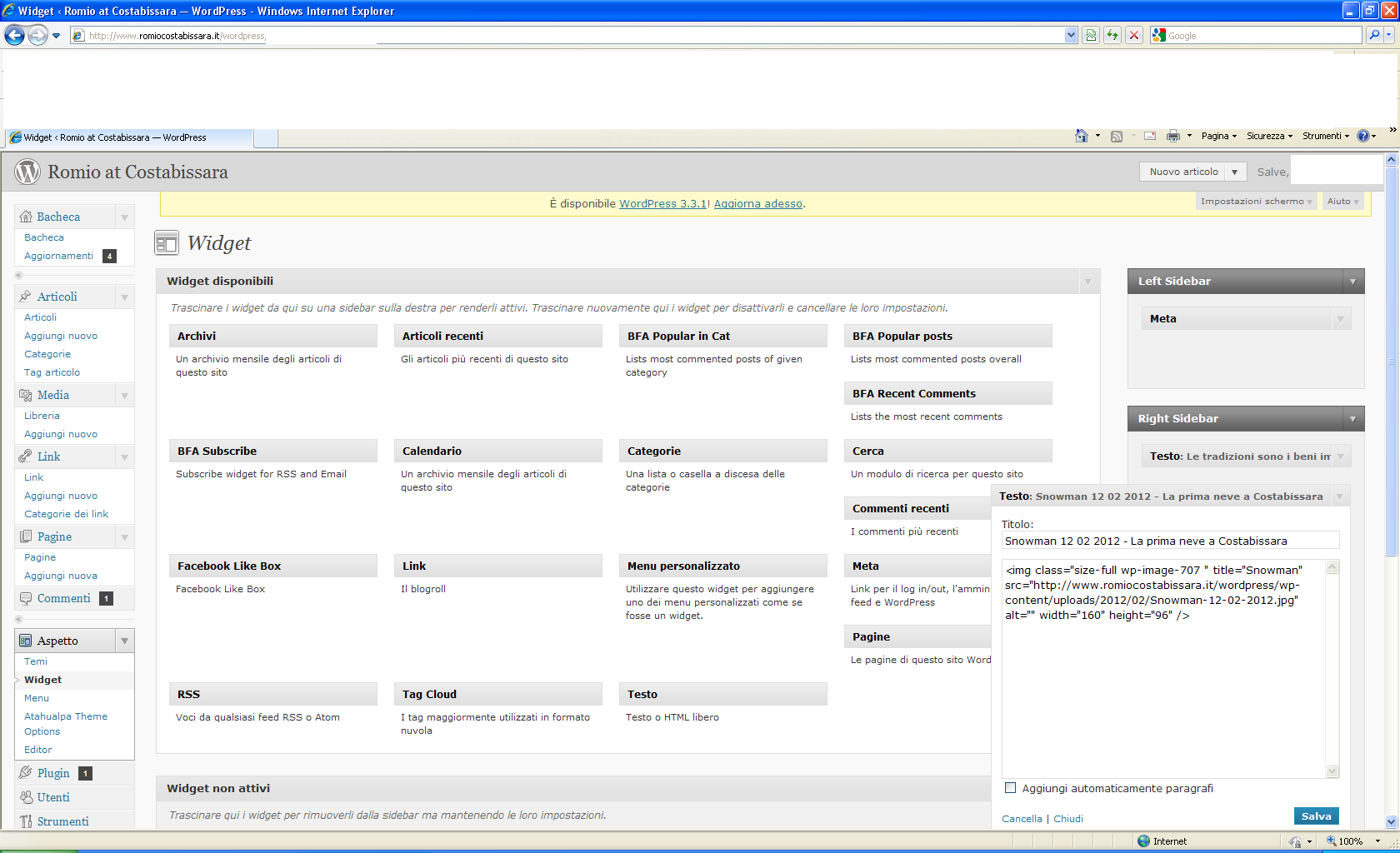Click the Link chain icon
Screen dimensions: 1400x853
pos(26,456)
